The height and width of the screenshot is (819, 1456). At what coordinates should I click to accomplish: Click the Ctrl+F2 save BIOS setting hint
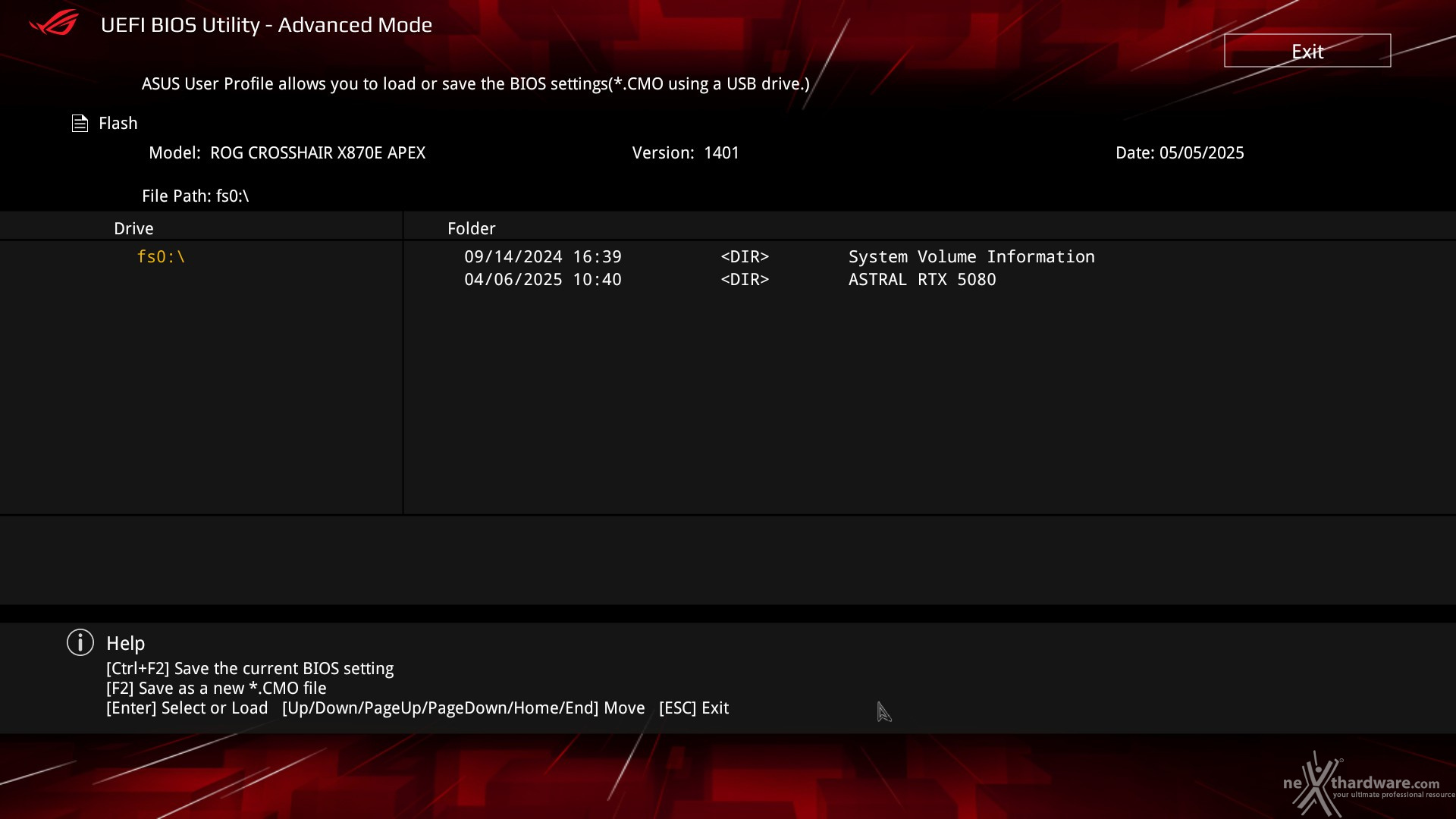point(249,668)
